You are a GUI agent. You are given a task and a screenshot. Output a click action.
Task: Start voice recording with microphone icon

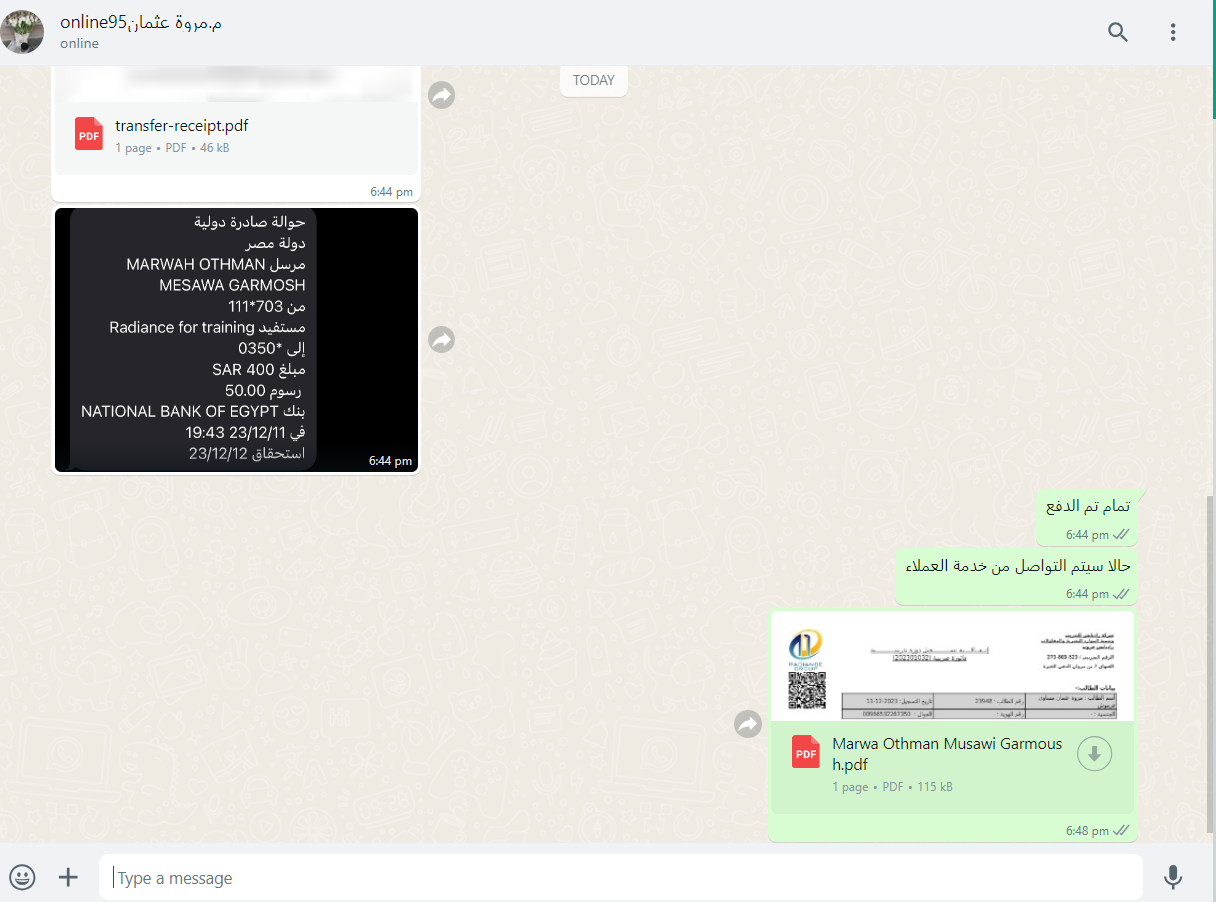[1173, 878]
